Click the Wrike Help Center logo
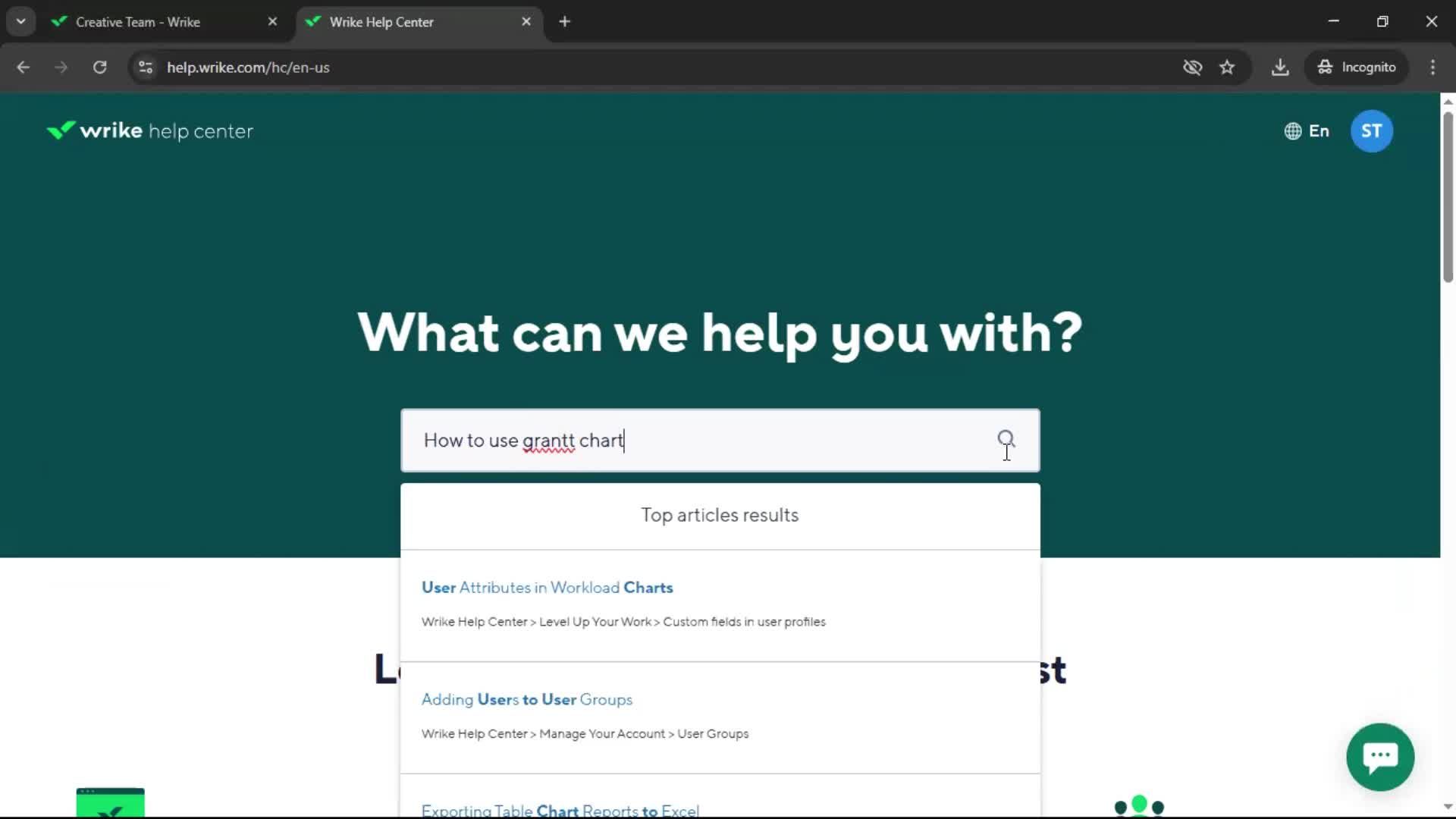 pyautogui.click(x=149, y=131)
